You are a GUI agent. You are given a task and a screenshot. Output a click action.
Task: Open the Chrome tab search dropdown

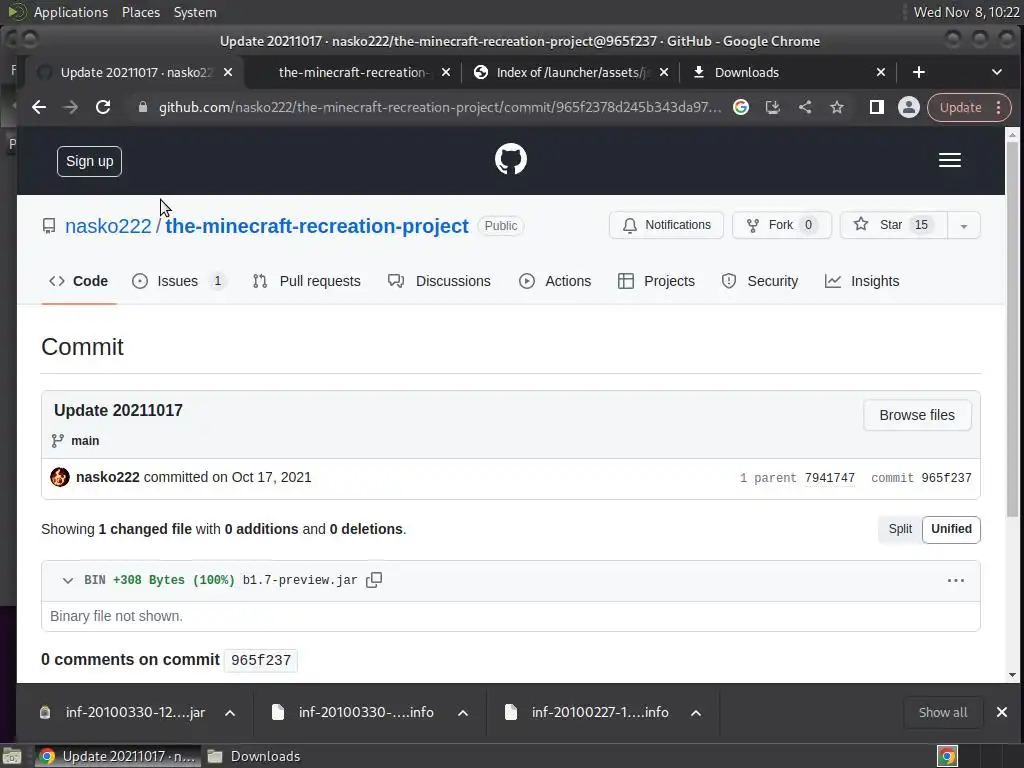click(x=997, y=72)
